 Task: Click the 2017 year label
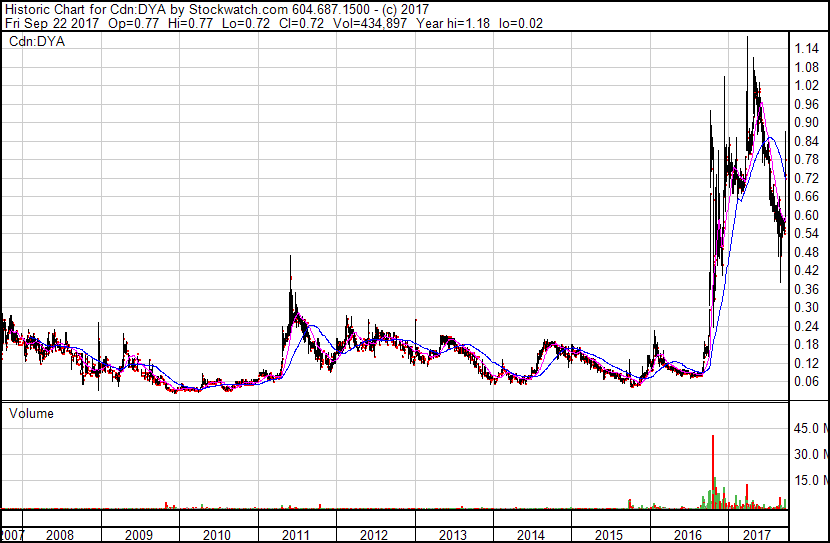(x=757, y=535)
